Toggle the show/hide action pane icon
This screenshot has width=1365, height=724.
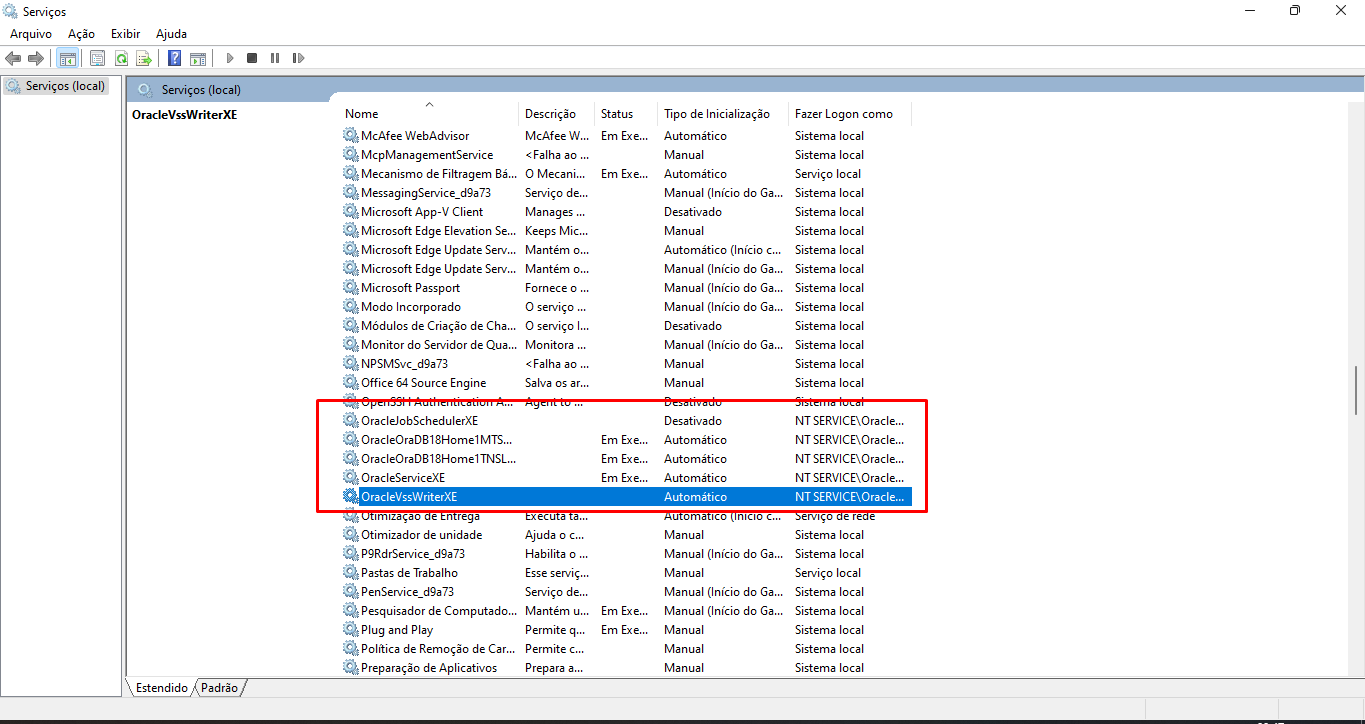point(198,58)
